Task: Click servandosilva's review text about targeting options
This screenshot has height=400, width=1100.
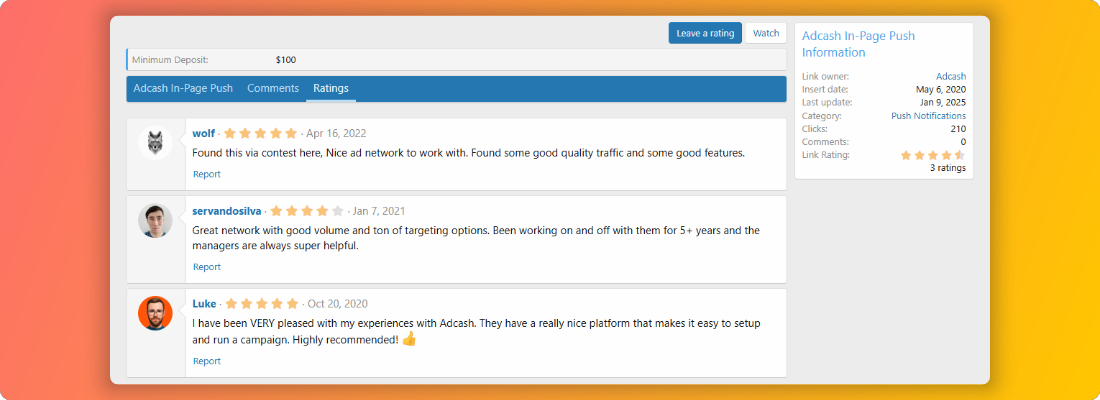Action: click(x=476, y=238)
